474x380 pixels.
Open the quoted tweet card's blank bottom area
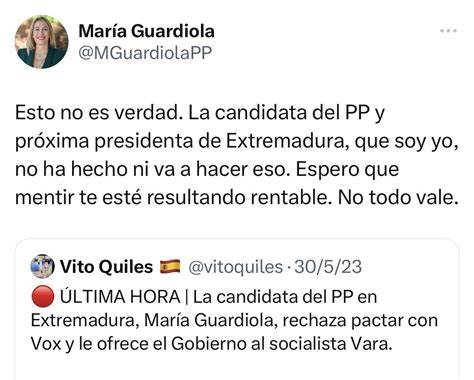pyautogui.click(x=237, y=367)
